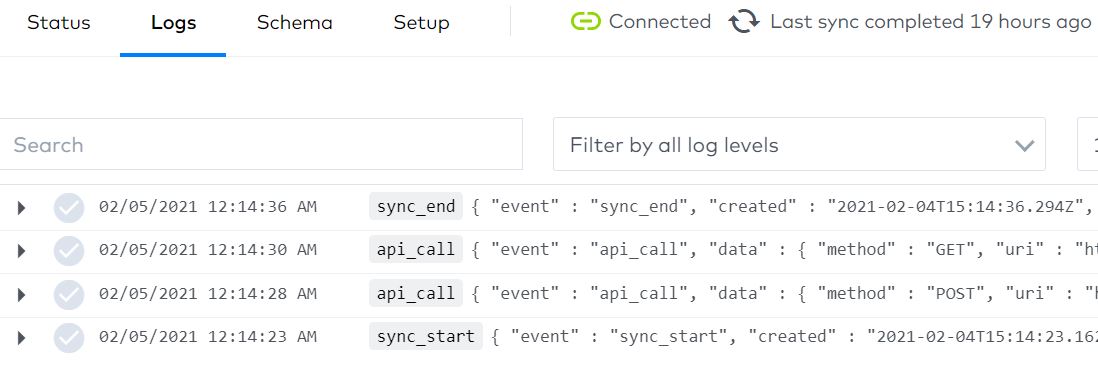Expand the 12:14:28 AM api_call entry
1098x385 pixels.
click(x=21, y=294)
